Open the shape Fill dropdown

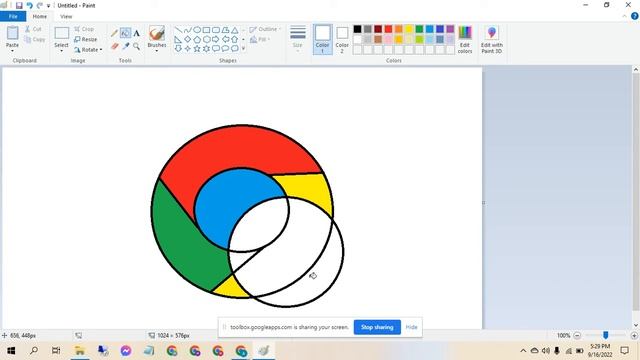tap(260, 40)
